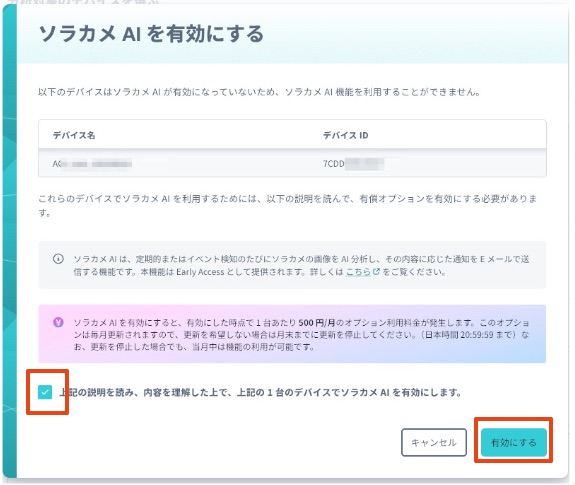Screen dimensions: 575x485
Task: Click the キャンセル button
Action: (434, 442)
